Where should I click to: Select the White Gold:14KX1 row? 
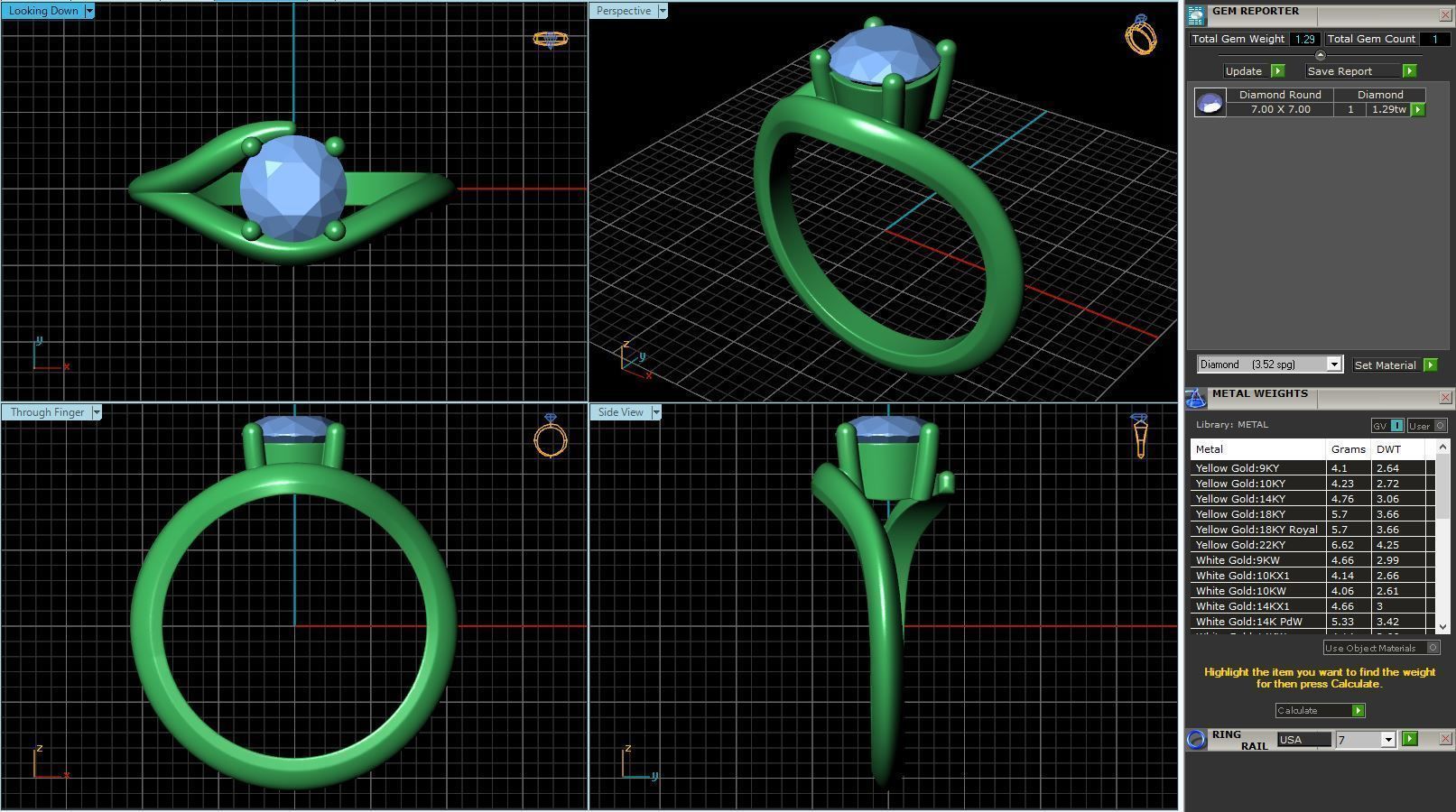pos(1312,606)
